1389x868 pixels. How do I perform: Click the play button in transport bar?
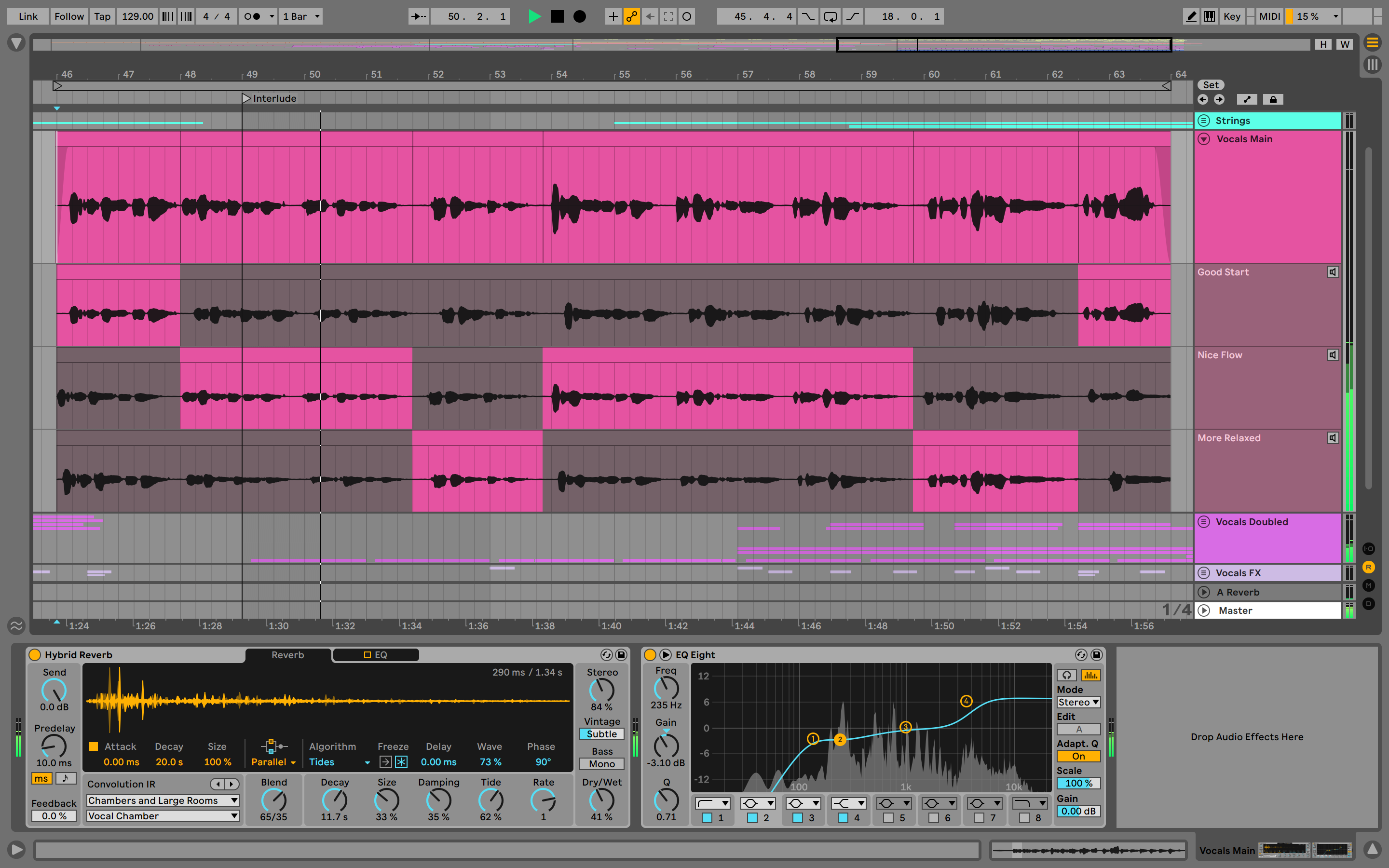tap(534, 15)
